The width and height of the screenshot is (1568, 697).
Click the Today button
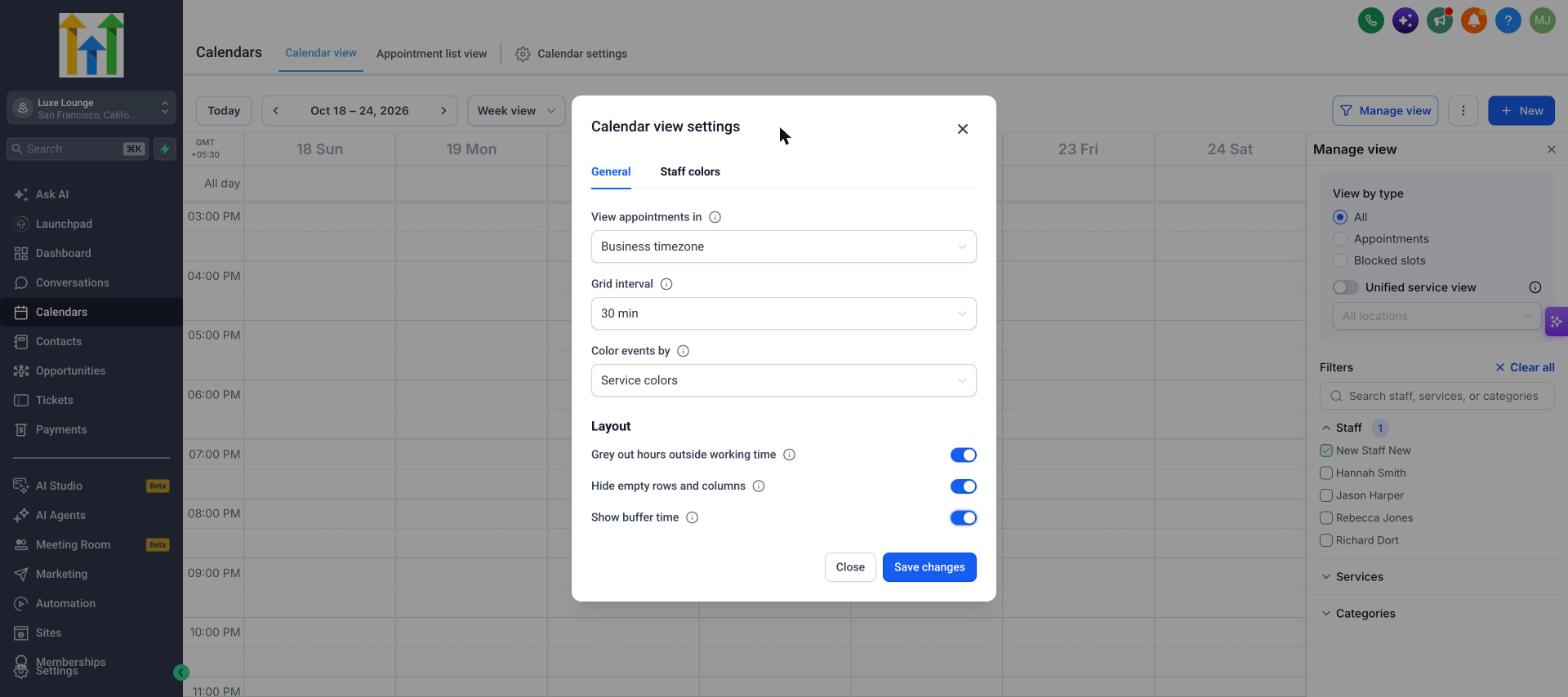tap(224, 111)
